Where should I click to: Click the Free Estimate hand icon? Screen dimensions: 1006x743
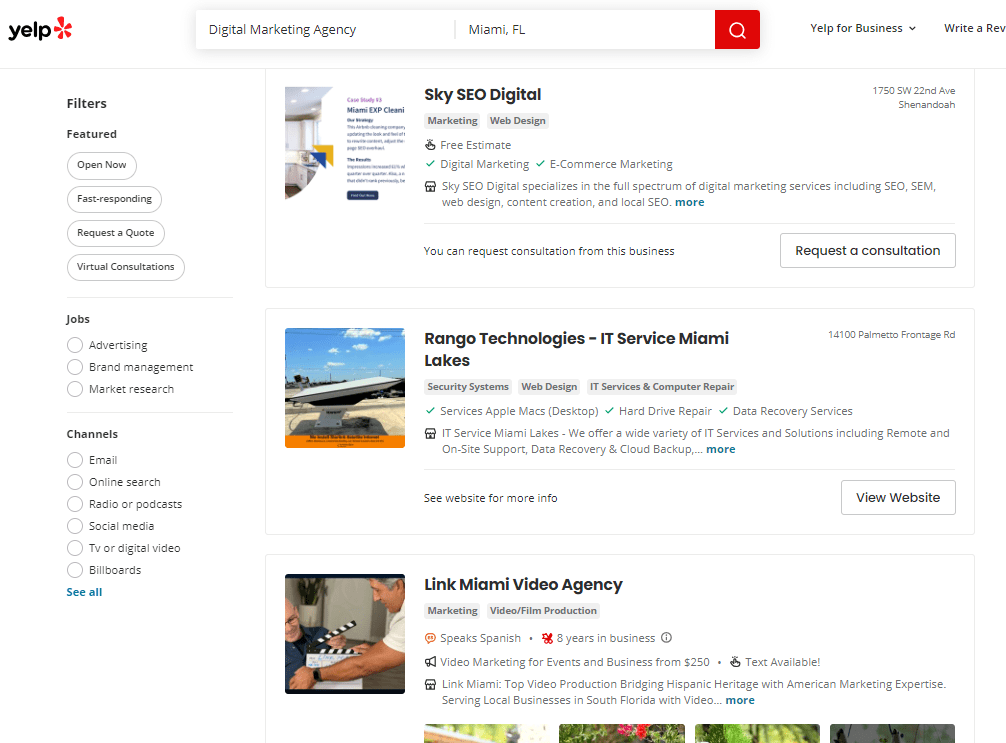coord(430,145)
